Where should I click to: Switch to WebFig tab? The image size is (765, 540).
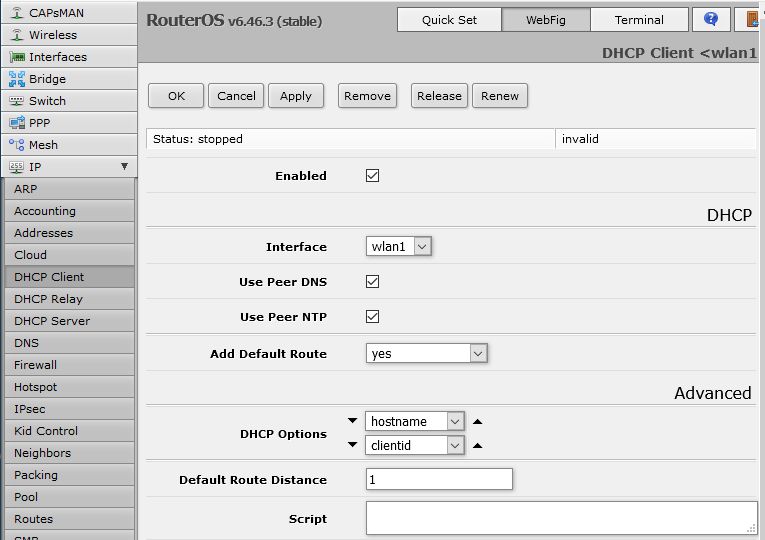tap(545, 20)
